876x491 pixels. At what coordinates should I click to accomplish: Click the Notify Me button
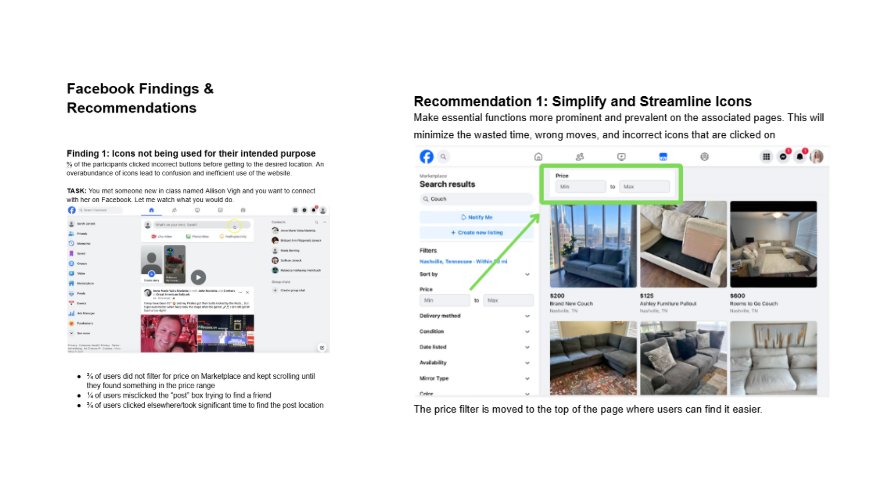[x=477, y=217]
